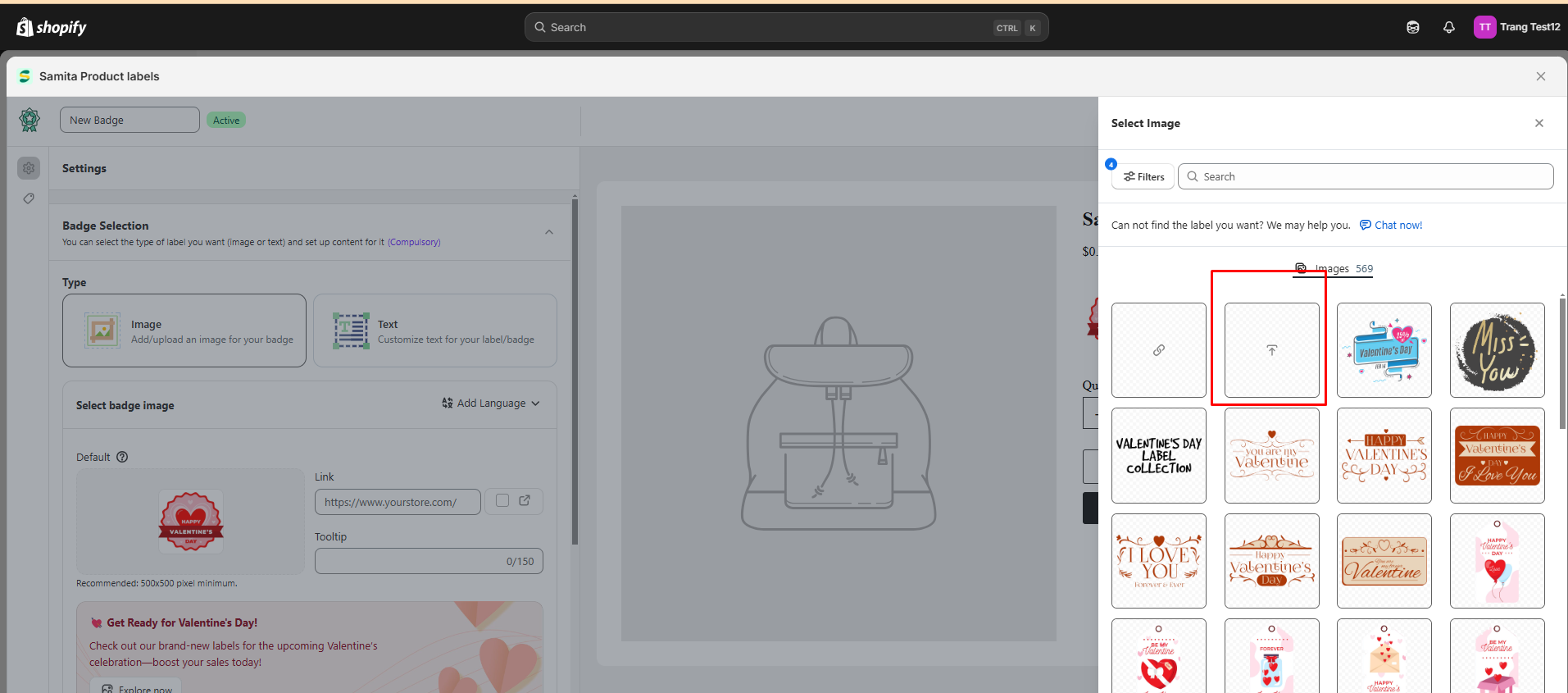Toggle the checkbox beside the link field
The image size is (1568, 693).
tap(502, 500)
